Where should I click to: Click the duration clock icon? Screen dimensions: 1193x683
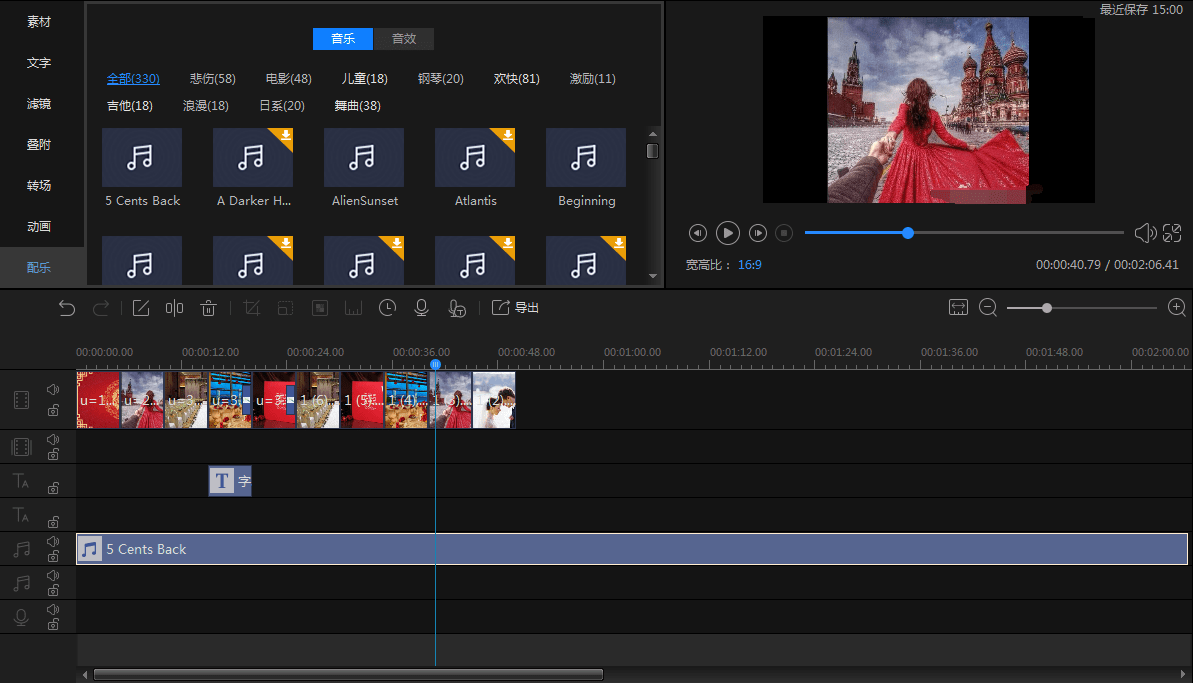(x=387, y=308)
